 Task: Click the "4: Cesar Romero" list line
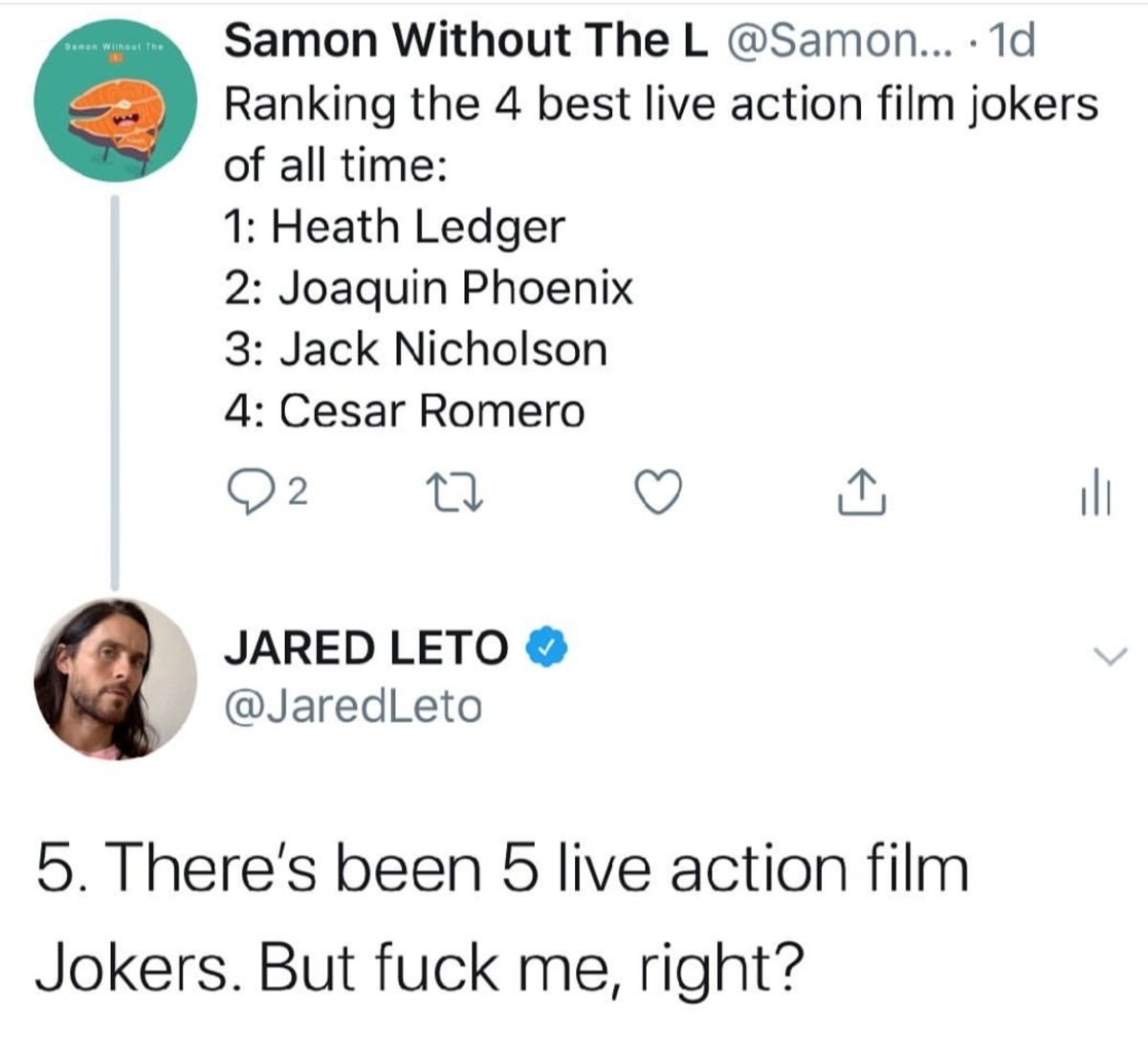404,410
